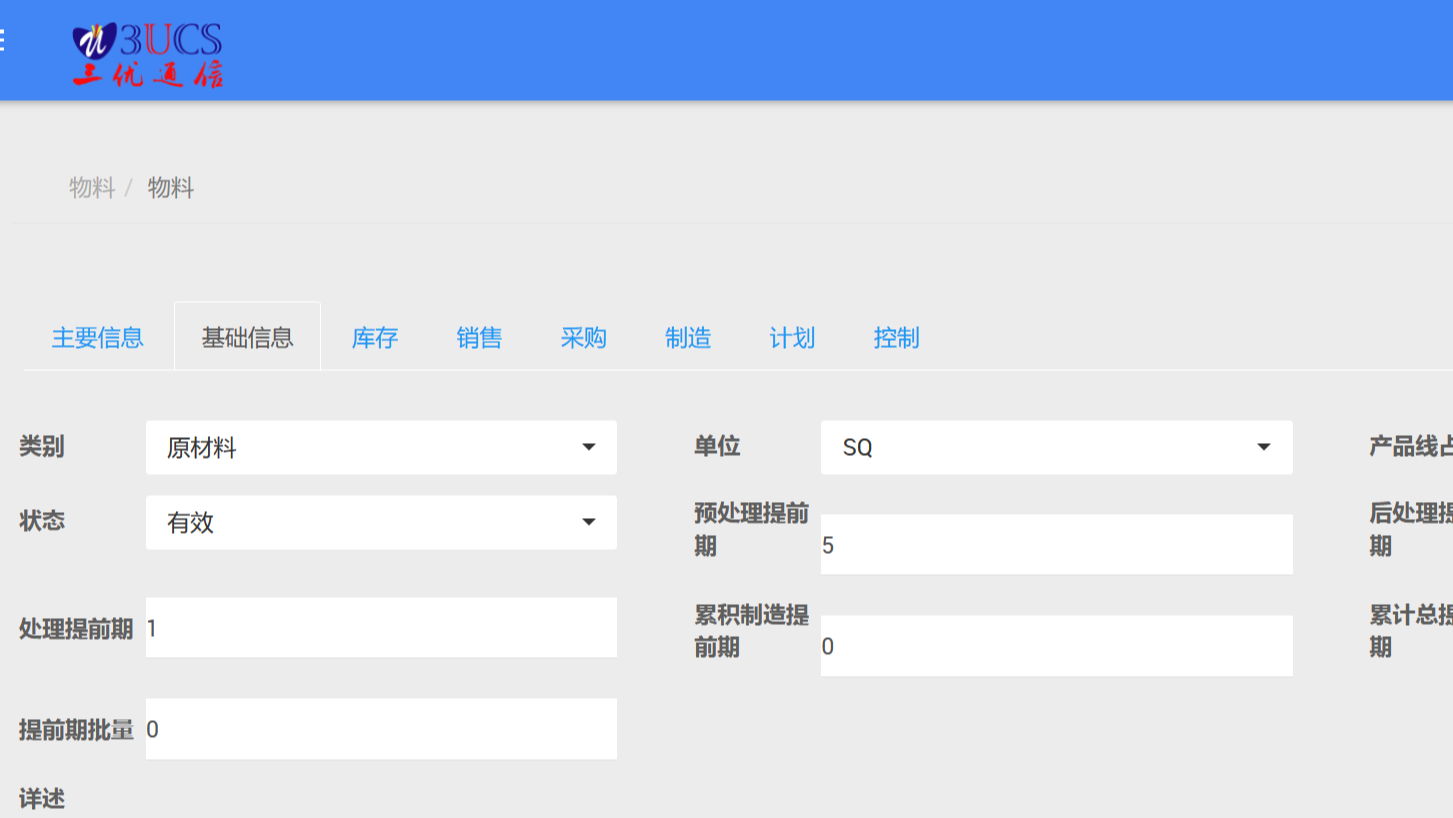The image size is (1453, 818).
Task: Click the 提前期批量 input field
Action: click(381, 729)
